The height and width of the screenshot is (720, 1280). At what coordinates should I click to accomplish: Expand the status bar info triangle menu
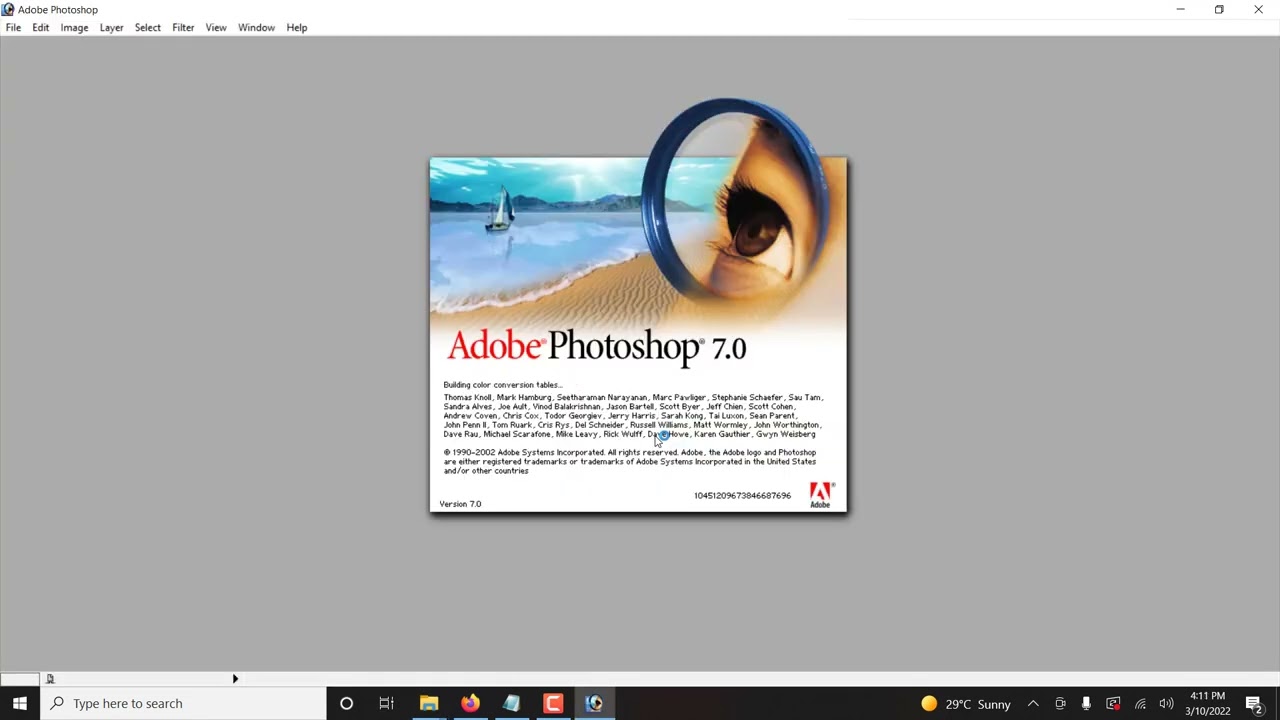235,679
